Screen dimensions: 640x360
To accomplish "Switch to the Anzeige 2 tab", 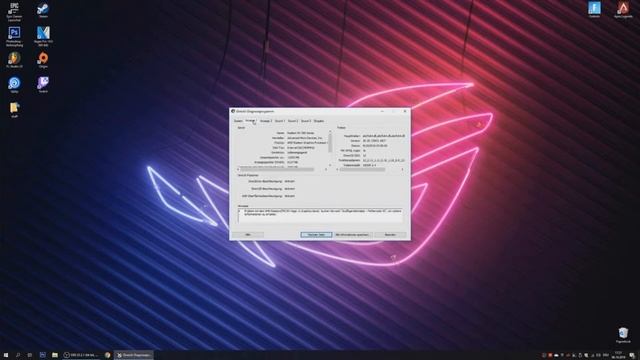I will click(x=266, y=121).
